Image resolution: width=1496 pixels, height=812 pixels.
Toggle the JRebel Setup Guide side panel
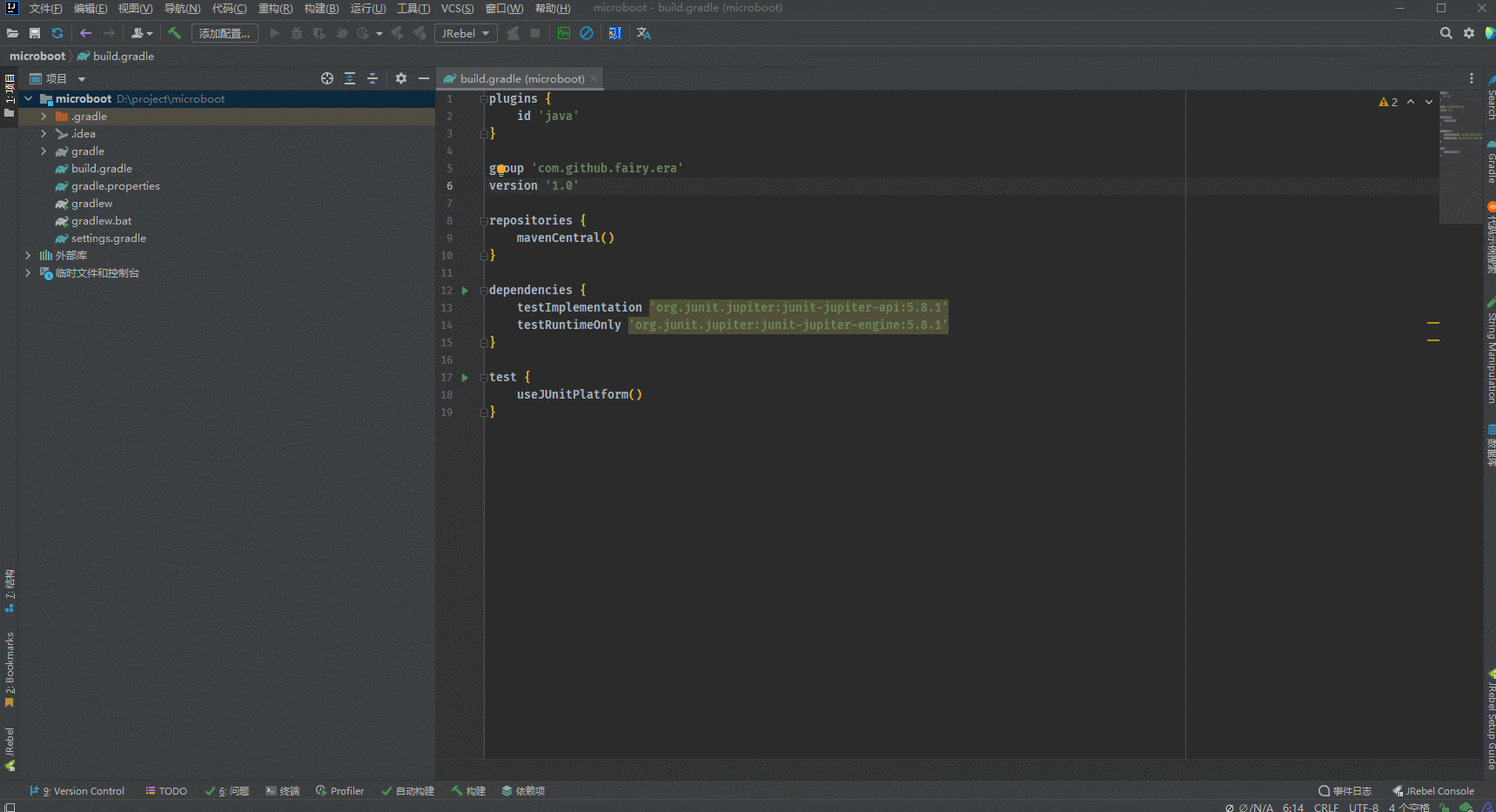point(1490,721)
